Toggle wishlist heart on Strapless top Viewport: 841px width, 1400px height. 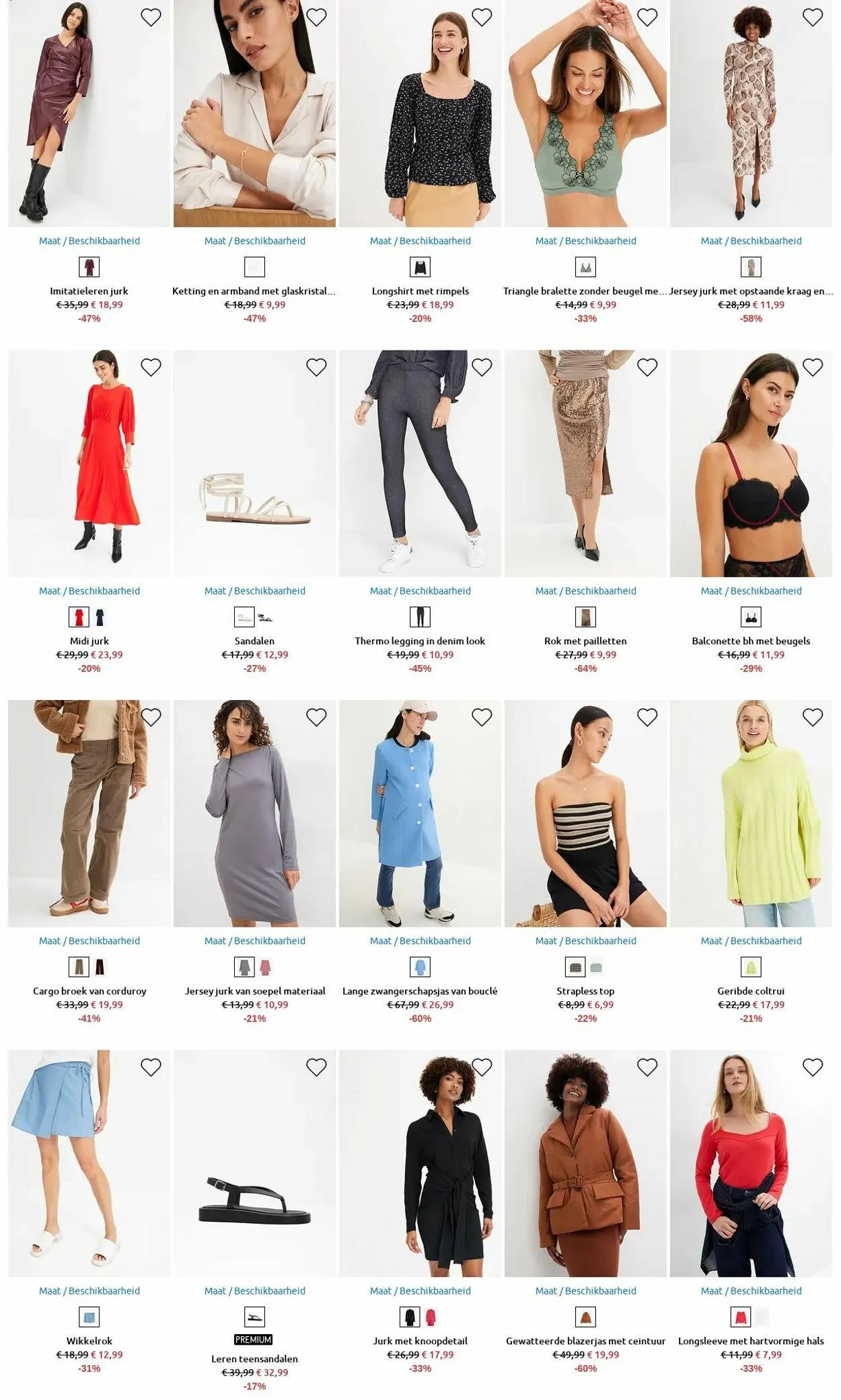[x=647, y=717]
